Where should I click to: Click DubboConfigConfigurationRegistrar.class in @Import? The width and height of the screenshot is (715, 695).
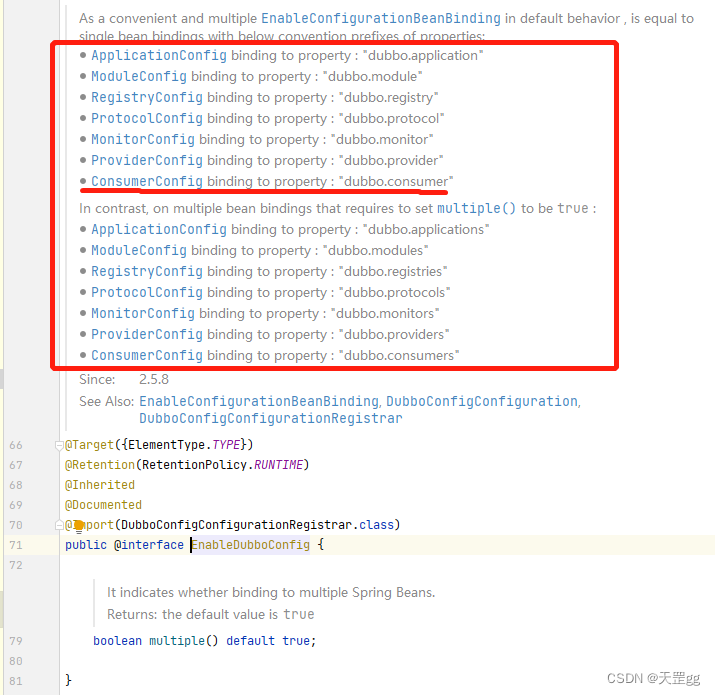coord(257,525)
